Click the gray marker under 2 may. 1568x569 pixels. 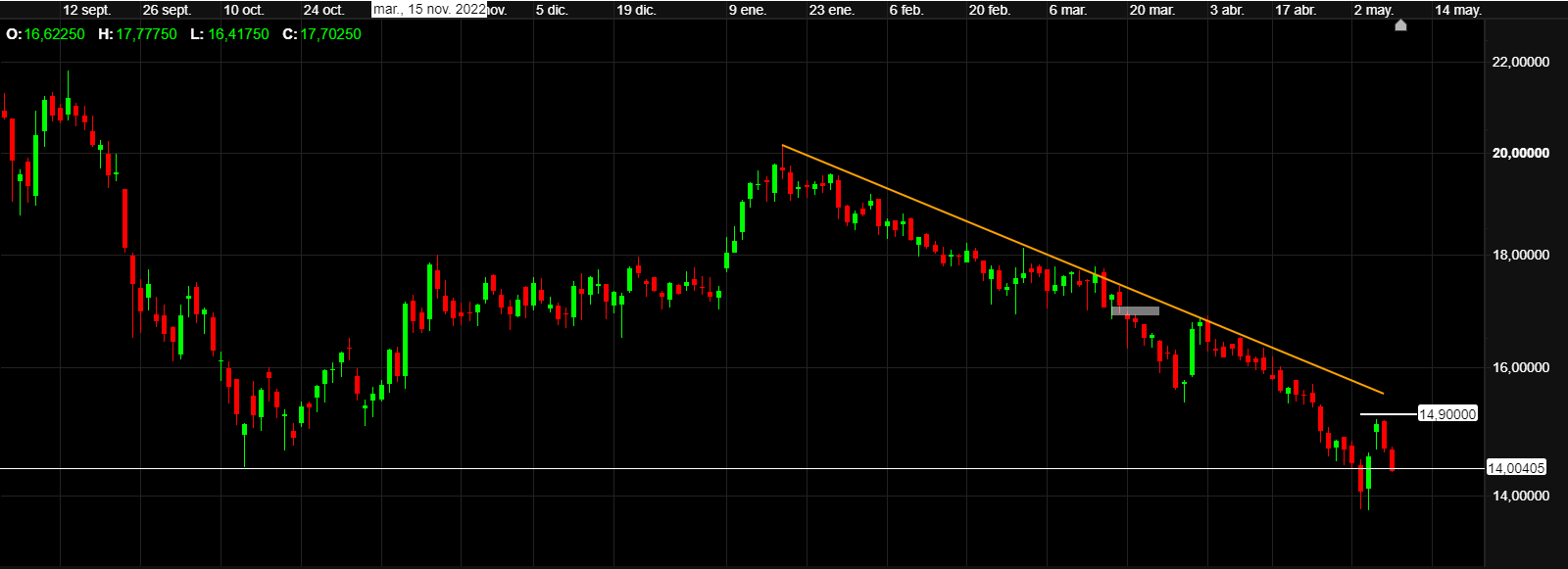[x=1400, y=24]
